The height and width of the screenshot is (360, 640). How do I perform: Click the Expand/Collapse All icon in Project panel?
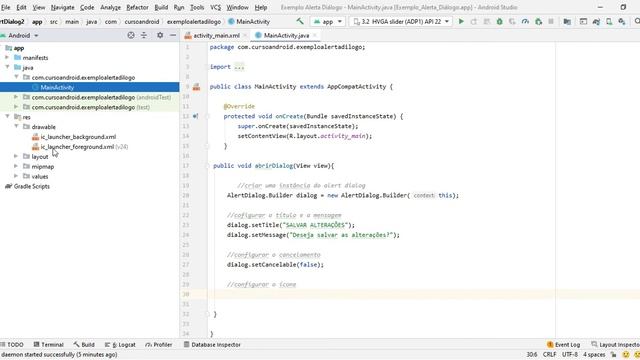[x=144, y=36]
